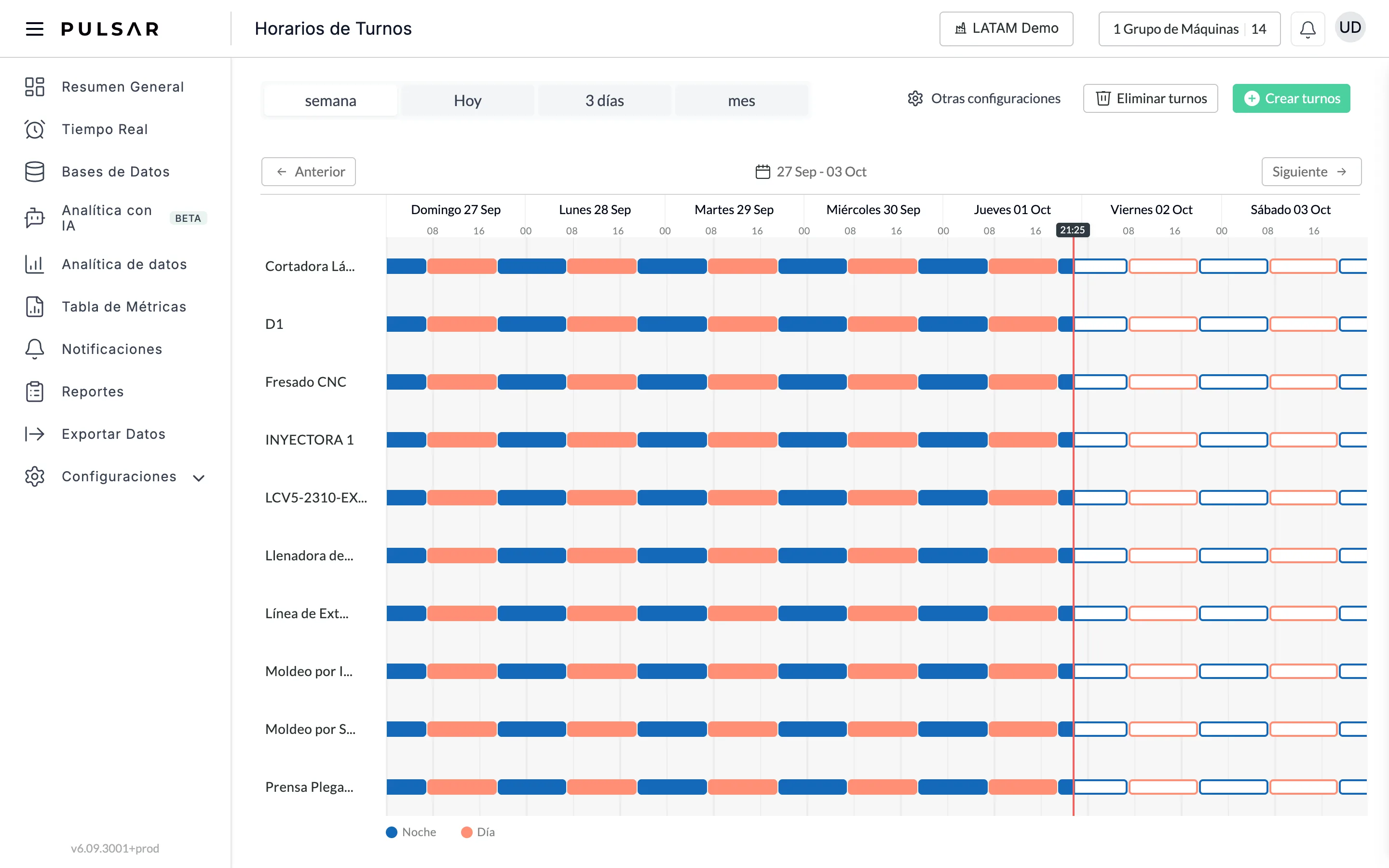Switch to the semana view tab
The image size is (1389, 868).
[330, 100]
